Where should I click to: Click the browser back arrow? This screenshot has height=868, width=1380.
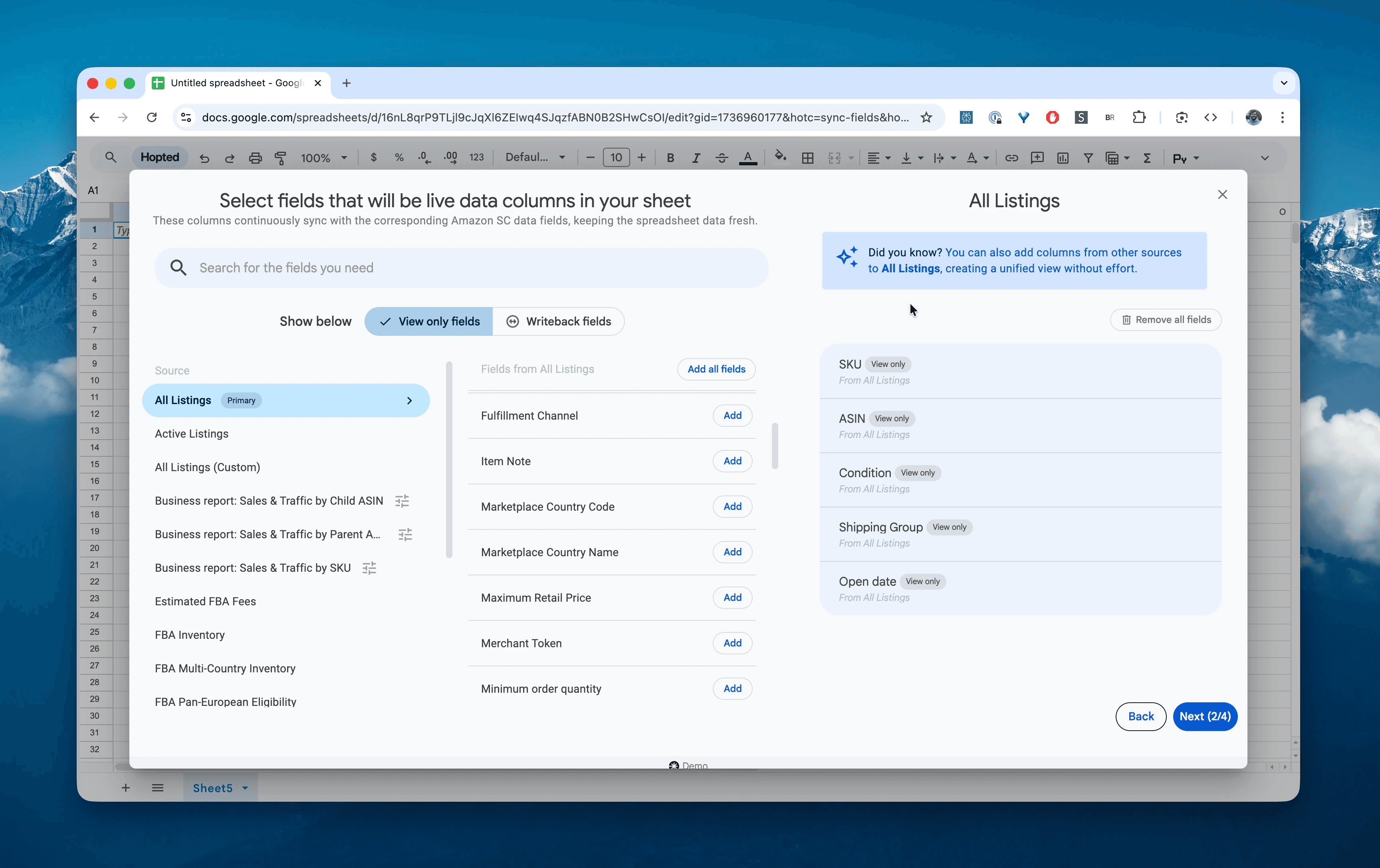[x=95, y=117]
